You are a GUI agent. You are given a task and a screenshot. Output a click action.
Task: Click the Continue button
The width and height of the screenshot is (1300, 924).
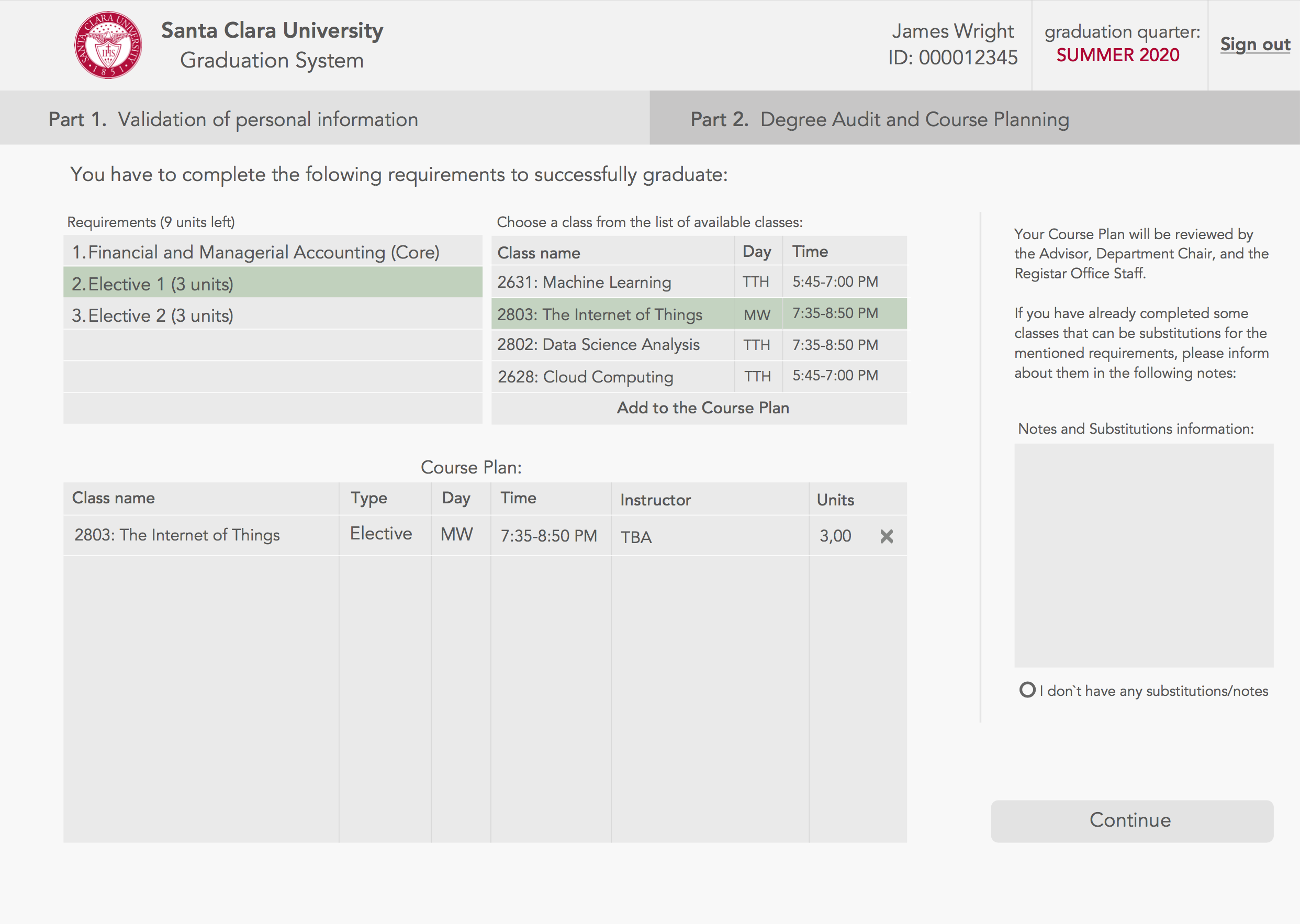click(1131, 820)
